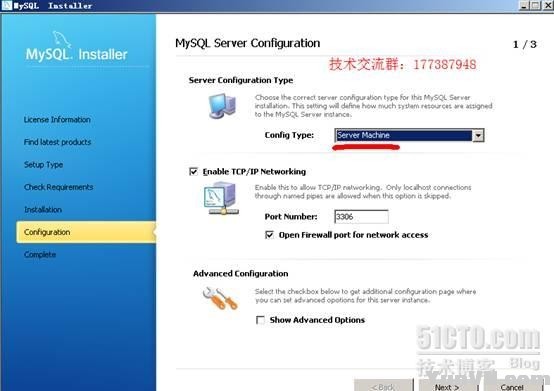Screen dimensions: 554x391
Task: Click the Next button
Action: [447, 386]
